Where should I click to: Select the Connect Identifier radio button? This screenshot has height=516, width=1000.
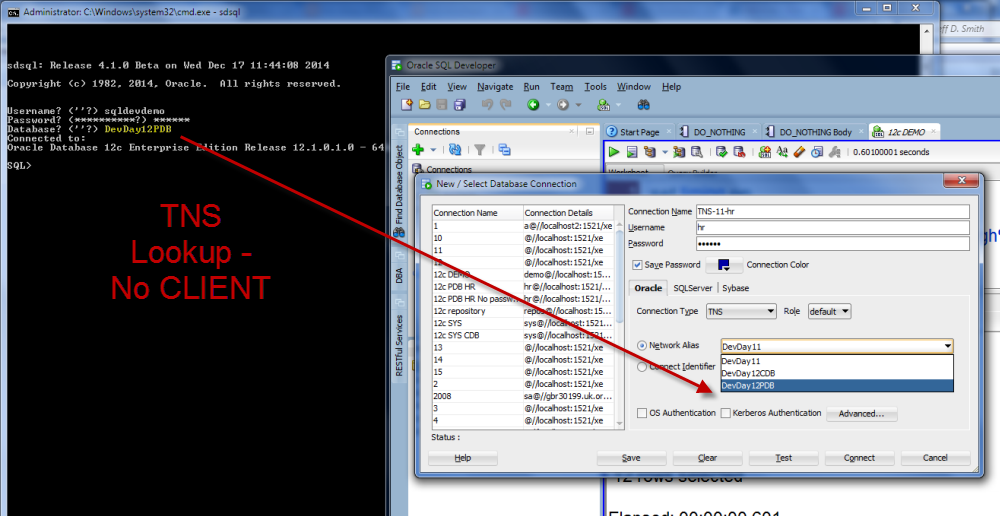coord(642,367)
